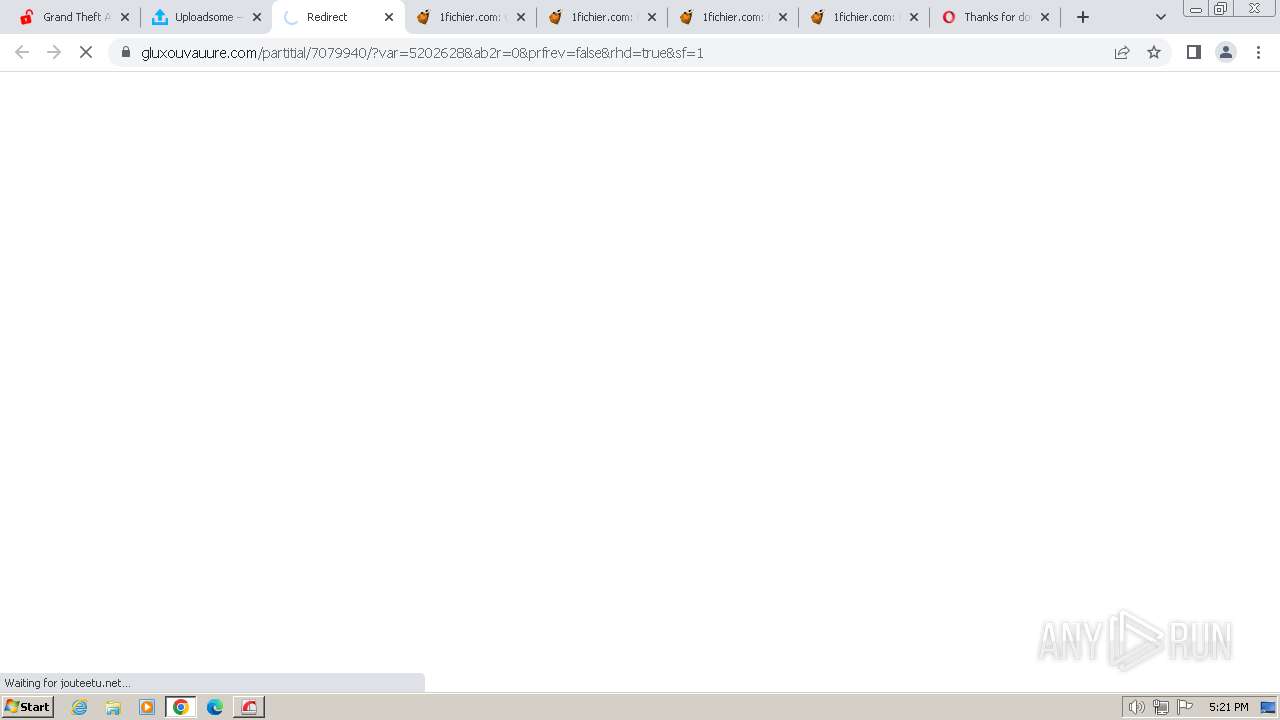
Task: Click the 'Waiting for jouteetu.net' status text
Action: click(67, 683)
